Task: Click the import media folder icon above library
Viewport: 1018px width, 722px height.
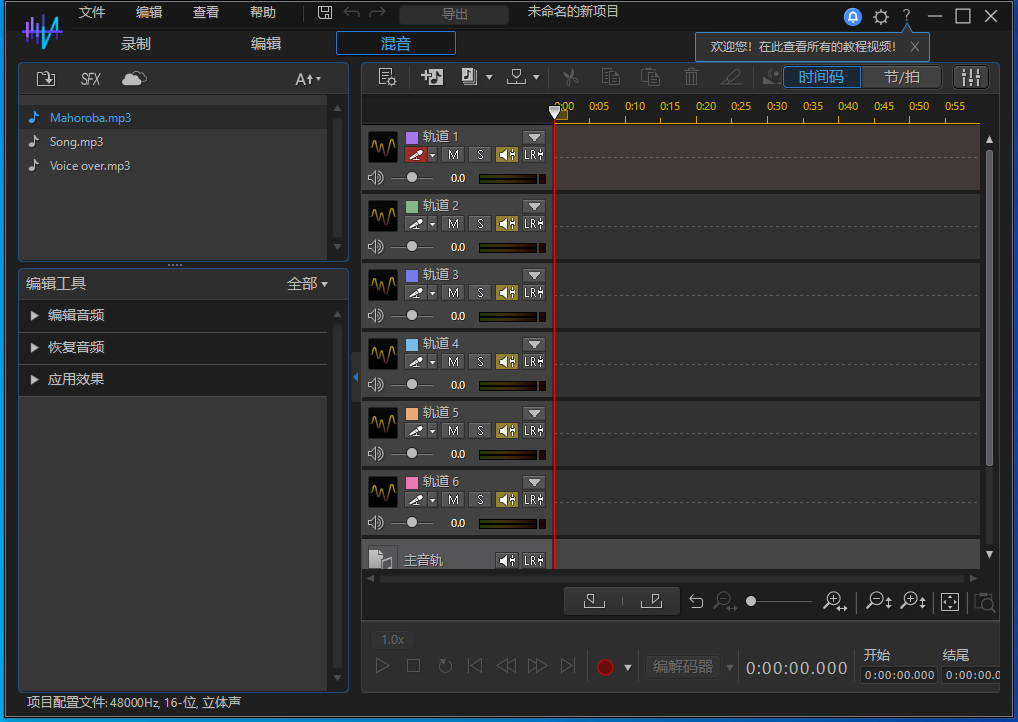Action: click(x=45, y=78)
